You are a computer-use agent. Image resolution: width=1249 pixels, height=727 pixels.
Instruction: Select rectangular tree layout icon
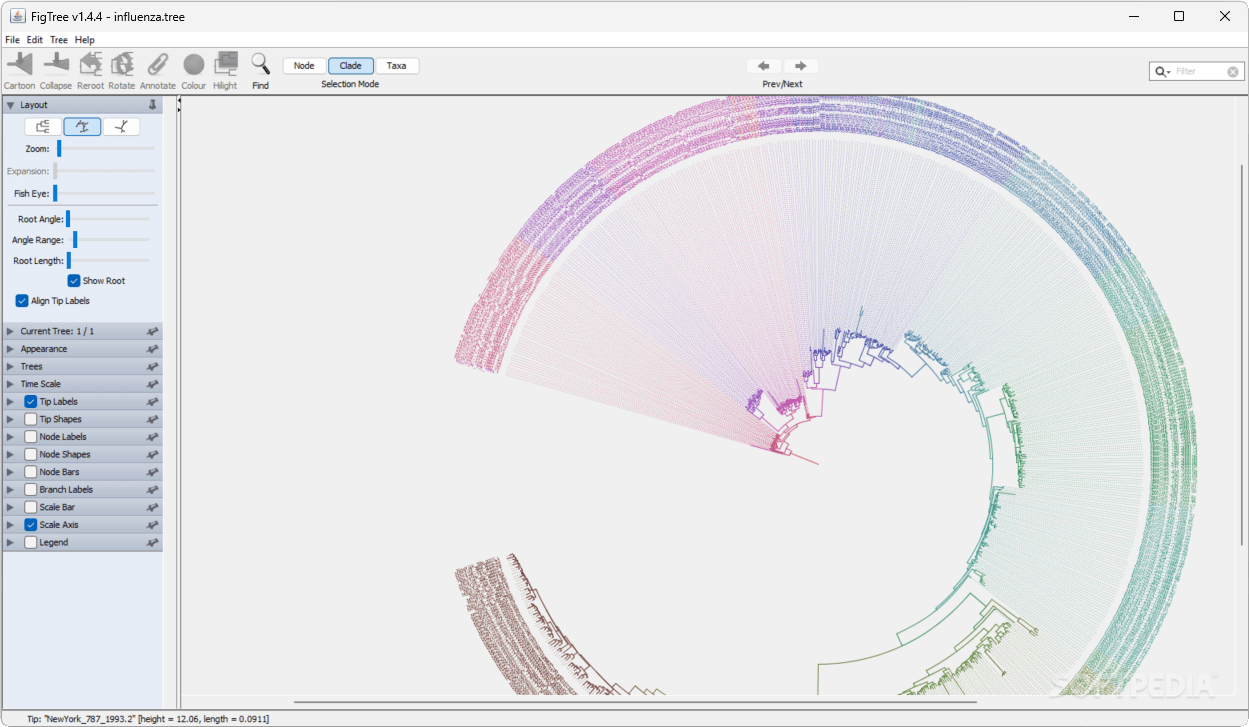43,126
